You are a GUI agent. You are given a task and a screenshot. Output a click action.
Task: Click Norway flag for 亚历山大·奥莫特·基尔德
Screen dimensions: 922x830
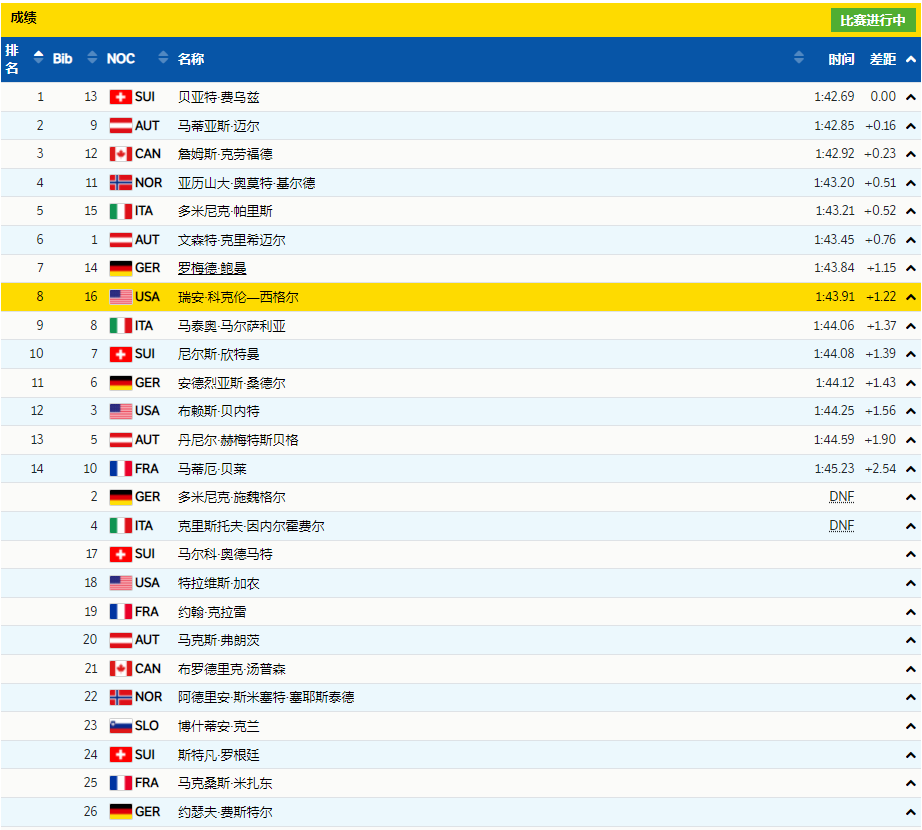120,183
